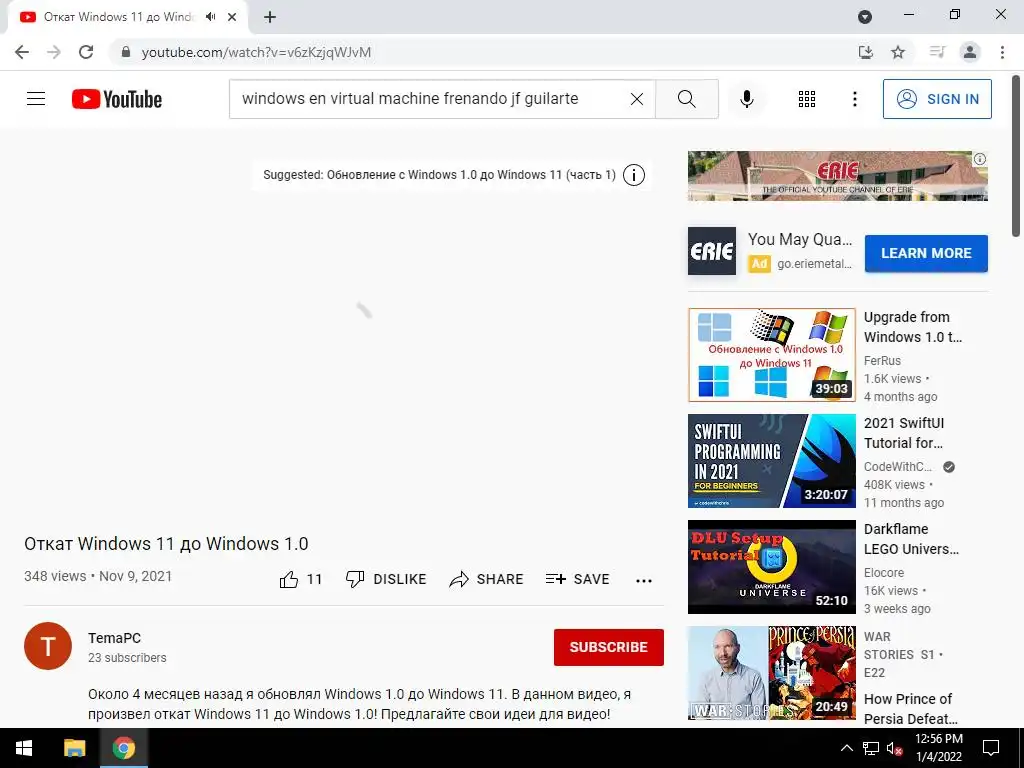Show hidden tray icons chevron
This screenshot has width=1024, height=768.
click(x=846, y=748)
